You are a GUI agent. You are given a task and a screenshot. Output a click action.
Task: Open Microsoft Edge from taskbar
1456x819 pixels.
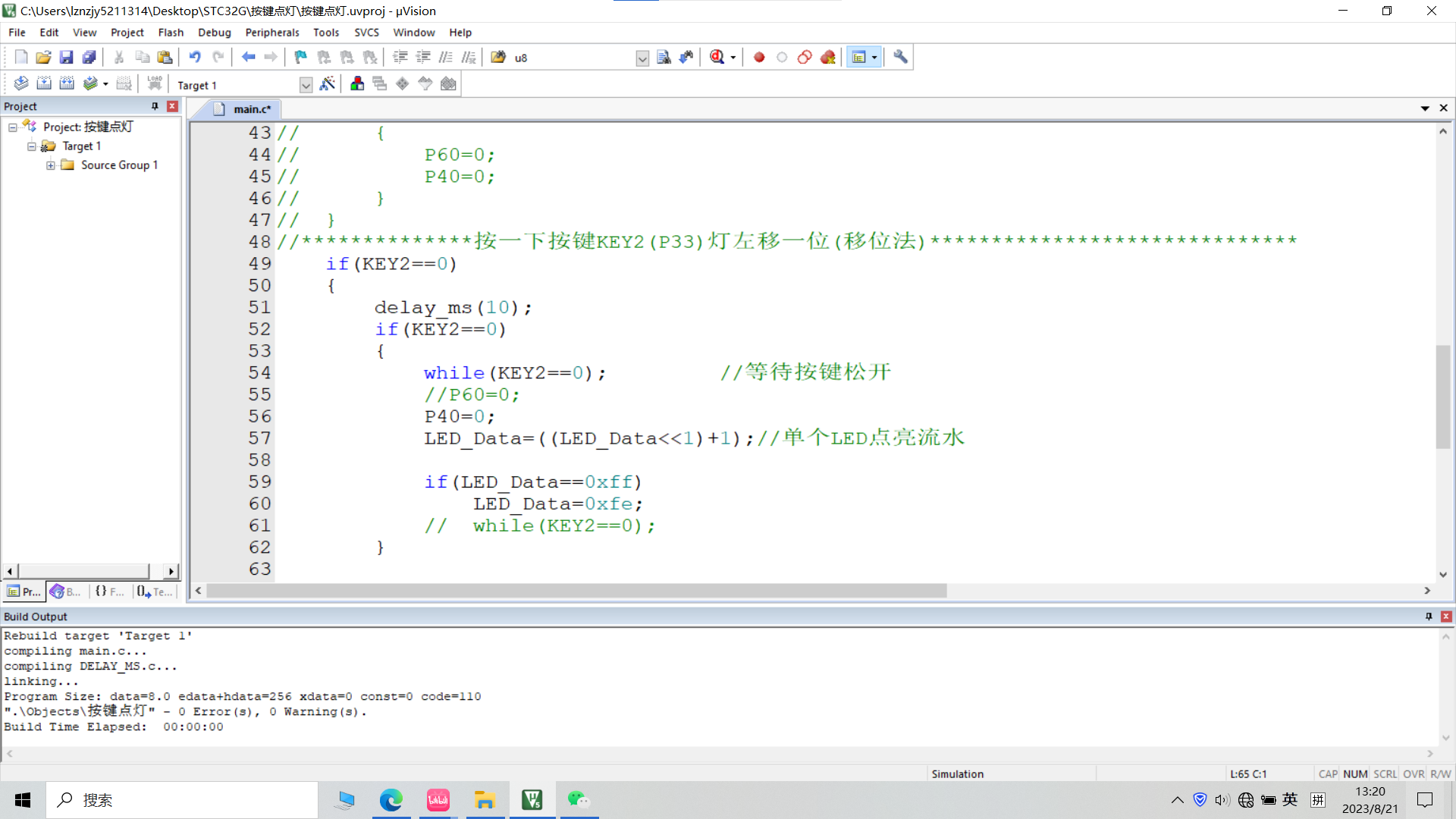tap(391, 800)
